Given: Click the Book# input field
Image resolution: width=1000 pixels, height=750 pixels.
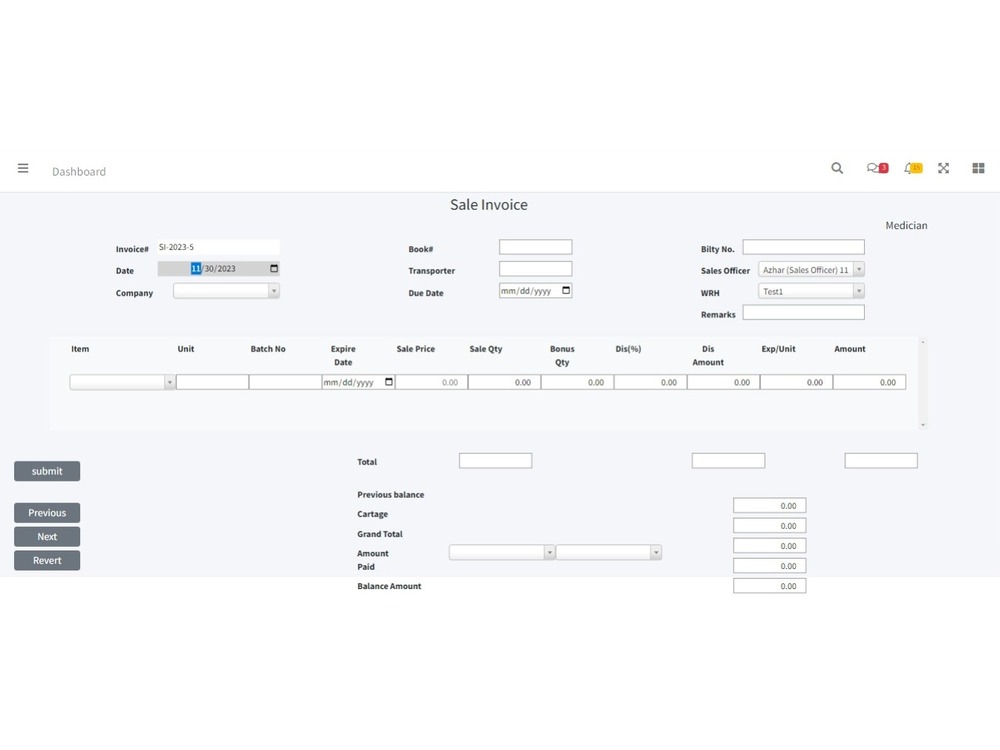Looking at the screenshot, I should click(536, 247).
